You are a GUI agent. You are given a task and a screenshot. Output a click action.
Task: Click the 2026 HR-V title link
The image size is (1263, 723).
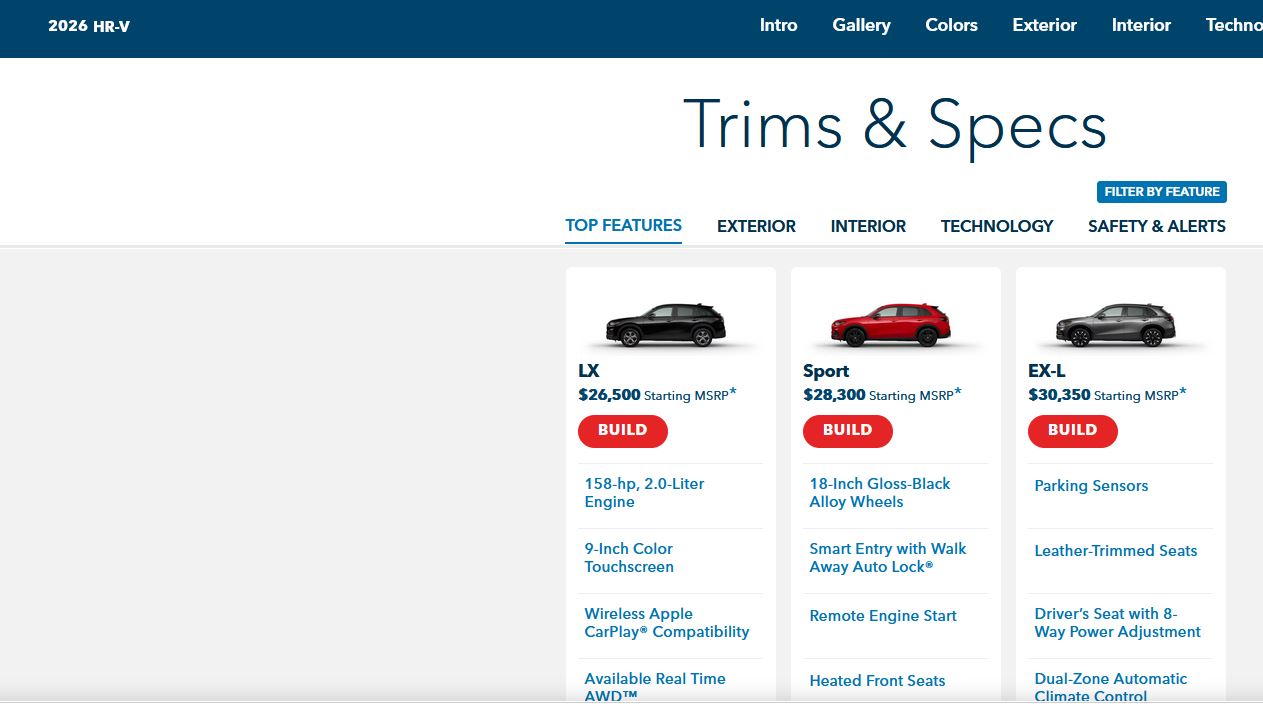point(89,27)
